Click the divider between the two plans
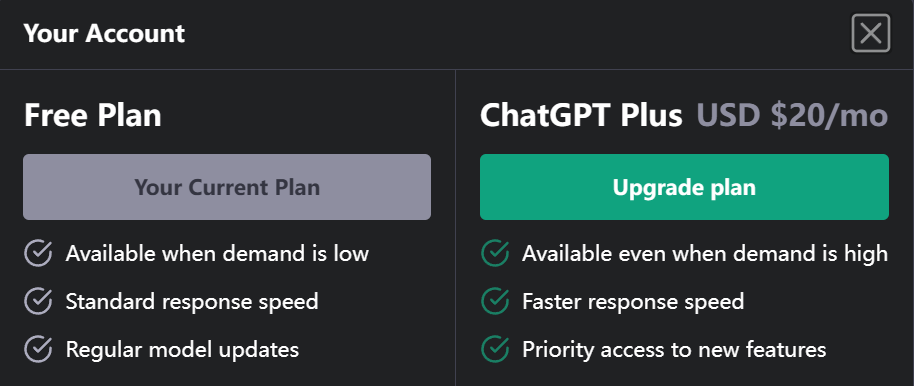The image size is (914, 386). click(x=455, y=228)
